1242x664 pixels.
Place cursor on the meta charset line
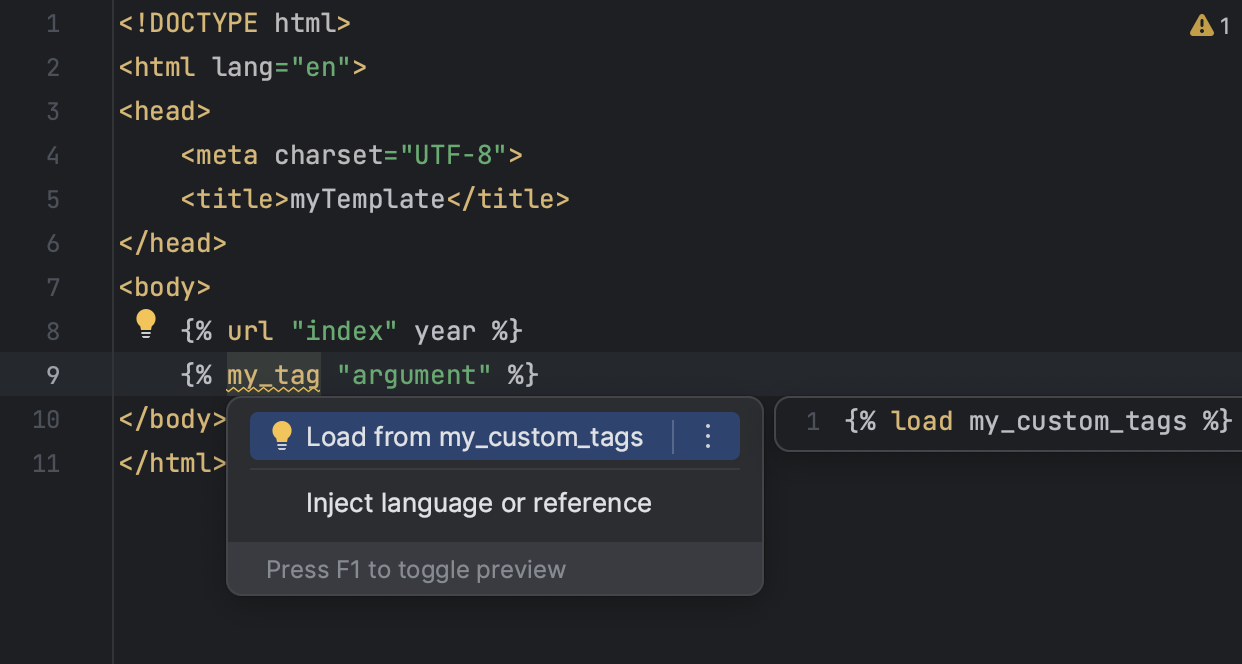(350, 155)
